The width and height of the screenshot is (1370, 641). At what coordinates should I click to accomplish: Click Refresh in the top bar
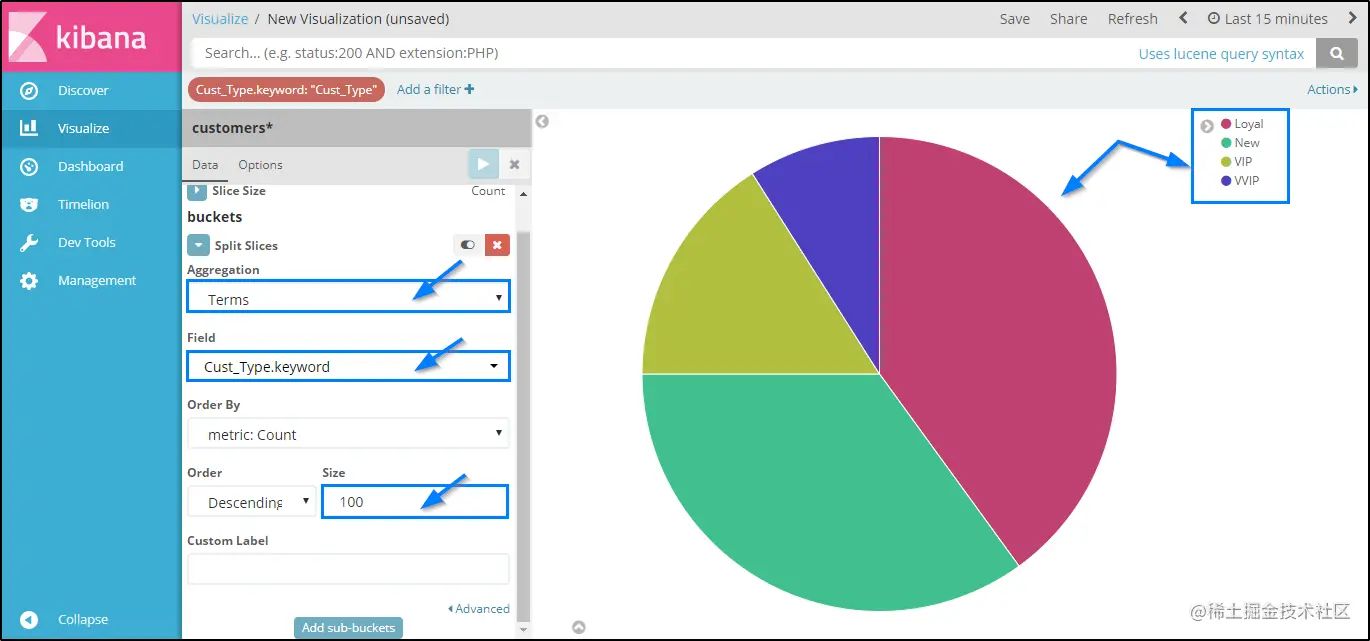(1132, 18)
